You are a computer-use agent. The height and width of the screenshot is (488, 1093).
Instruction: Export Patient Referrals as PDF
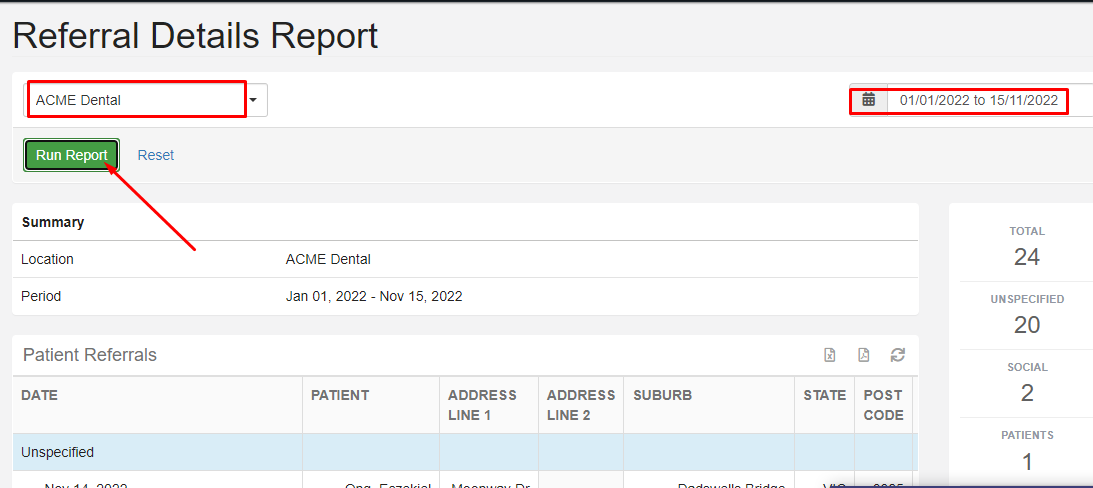pos(864,355)
